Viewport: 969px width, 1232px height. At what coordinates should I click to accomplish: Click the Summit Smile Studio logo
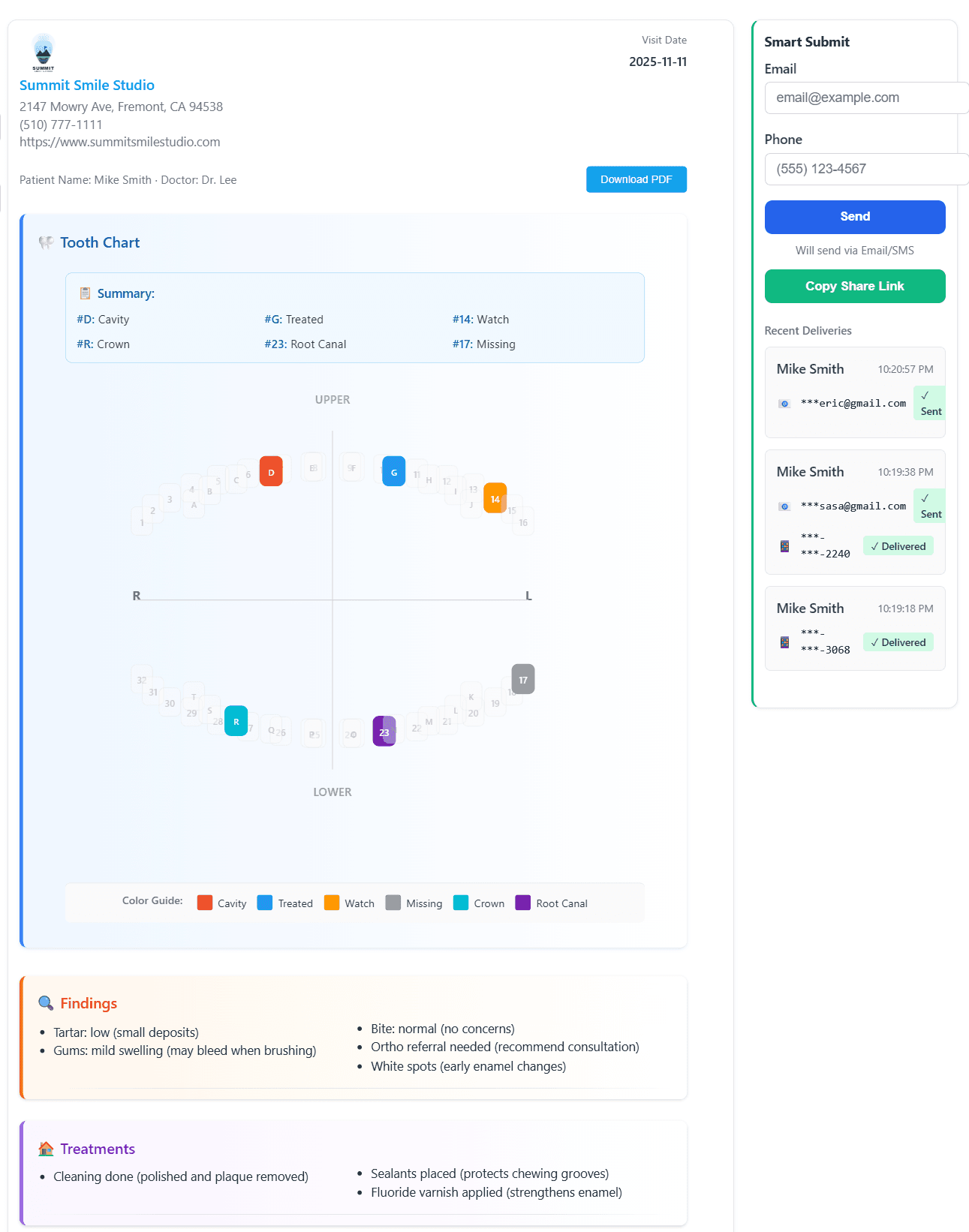click(x=44, y=53)
